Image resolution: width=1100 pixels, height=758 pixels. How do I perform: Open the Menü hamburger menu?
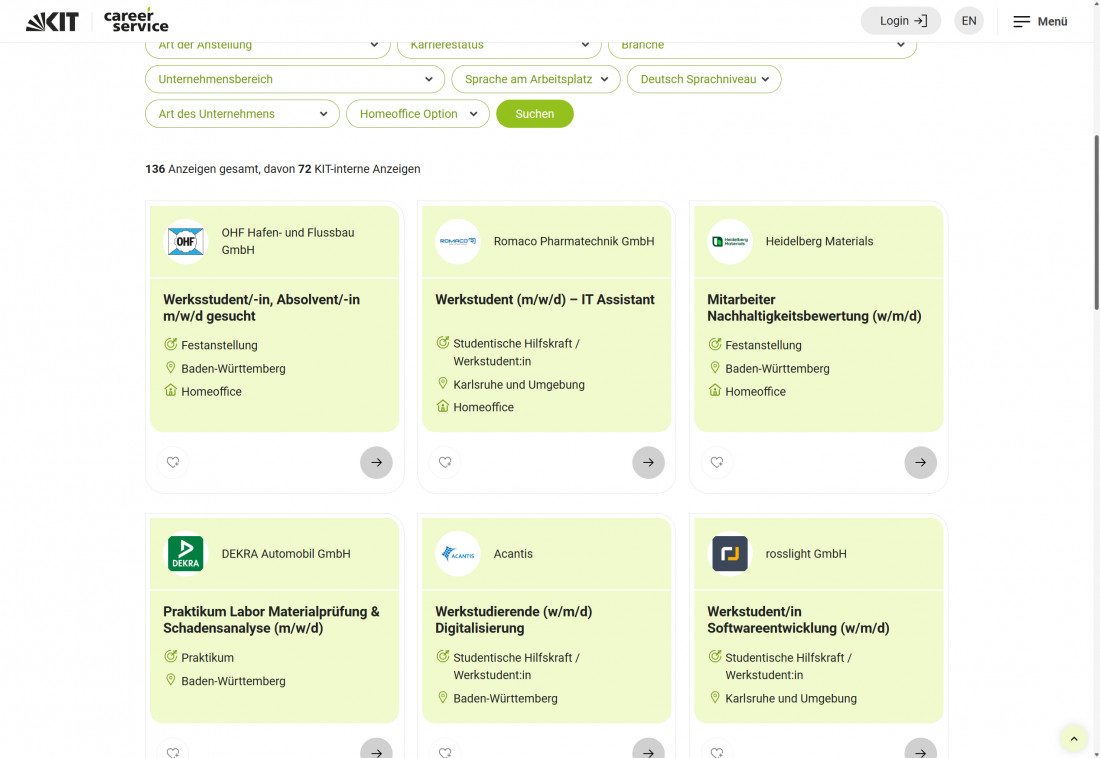pyautogui.click(x=1040, y=21)
